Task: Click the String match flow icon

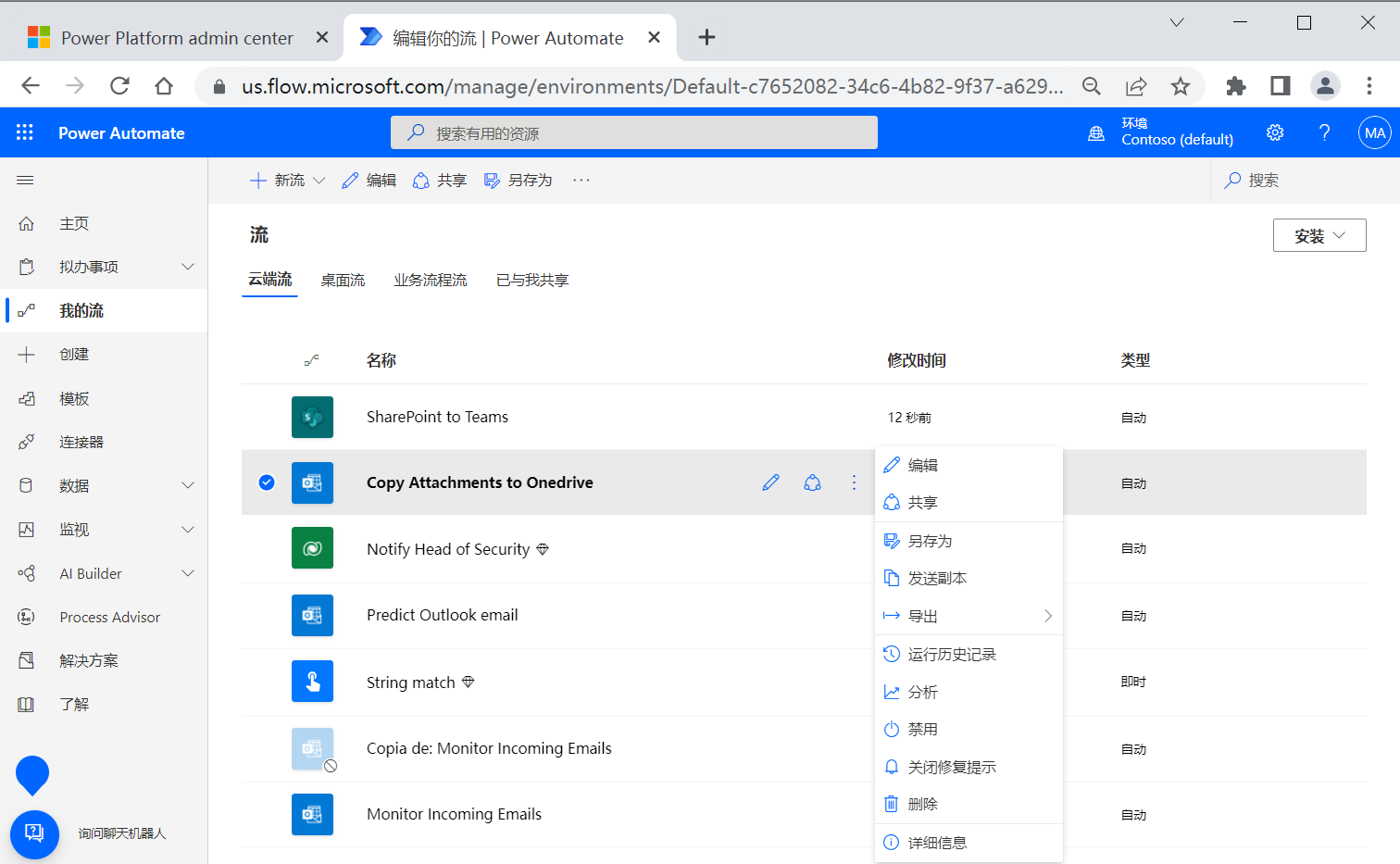Action: (x=312, y=682)
